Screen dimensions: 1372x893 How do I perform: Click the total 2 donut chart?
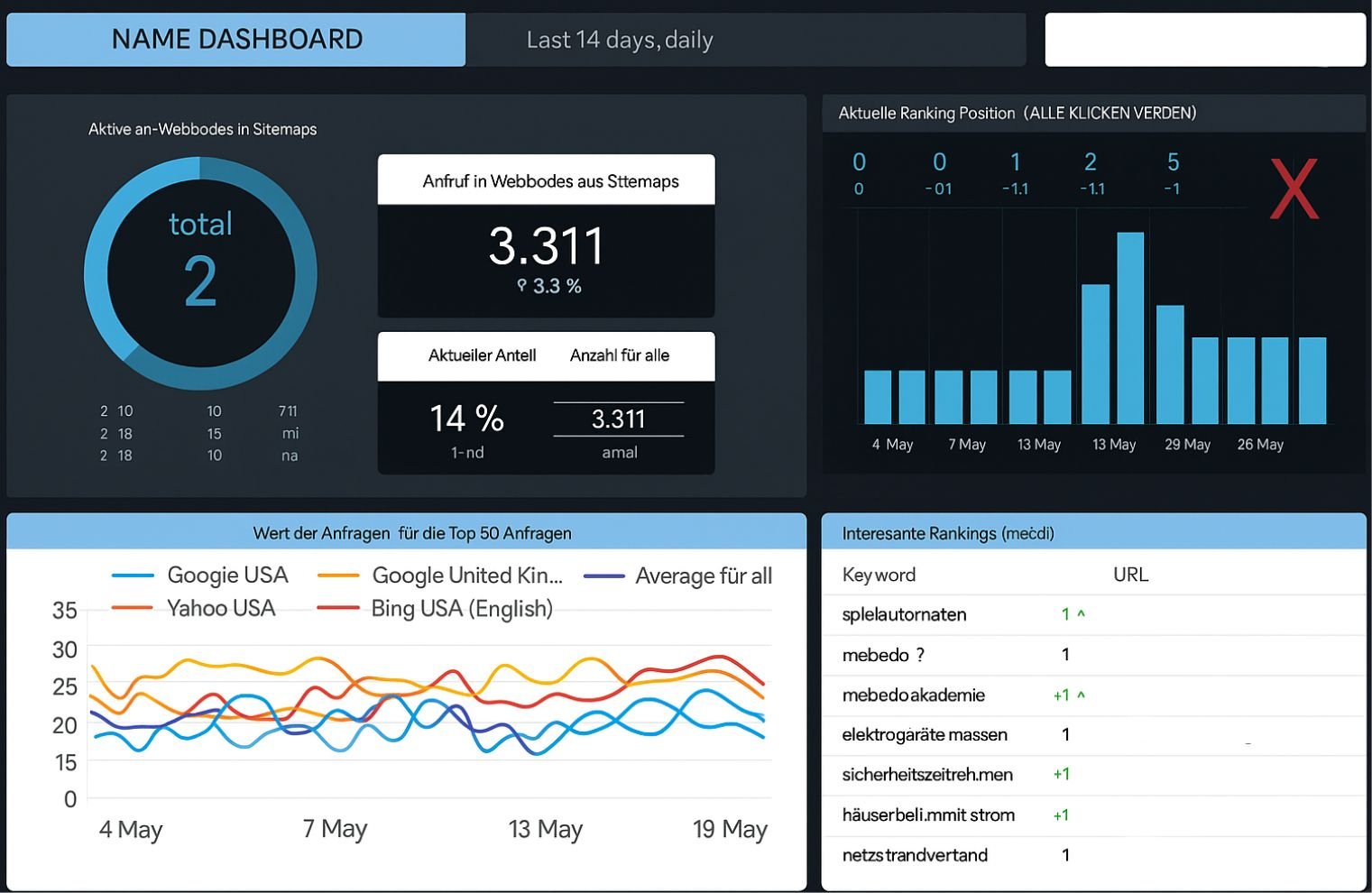[200, 273]
